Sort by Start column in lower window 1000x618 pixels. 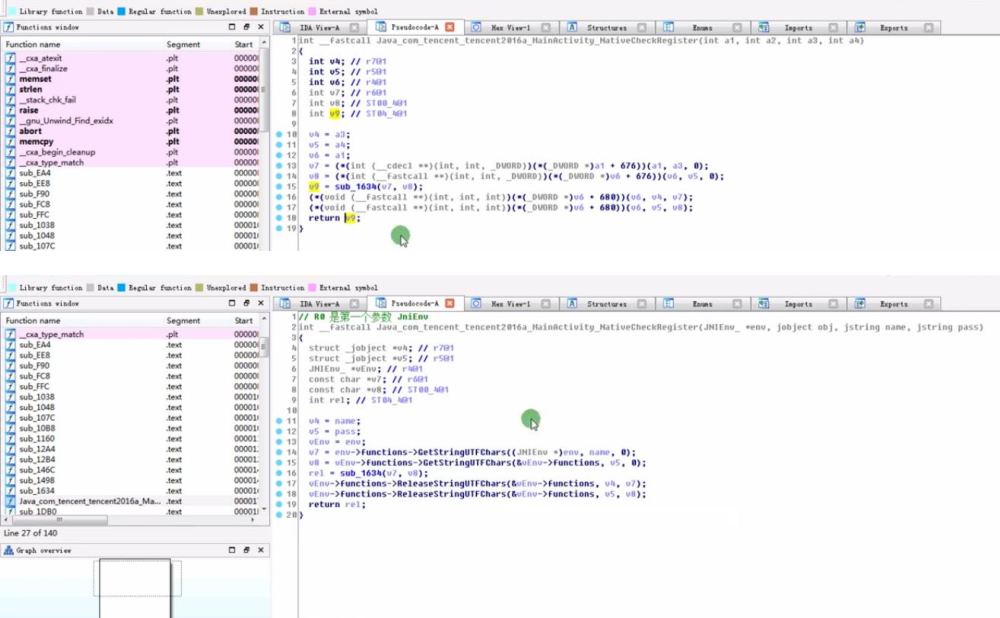[244, 321]
